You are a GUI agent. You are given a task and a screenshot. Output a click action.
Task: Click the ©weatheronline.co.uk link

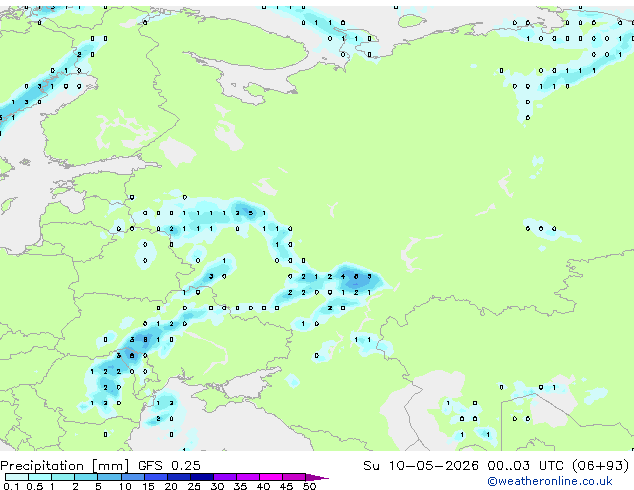(549, 481)
